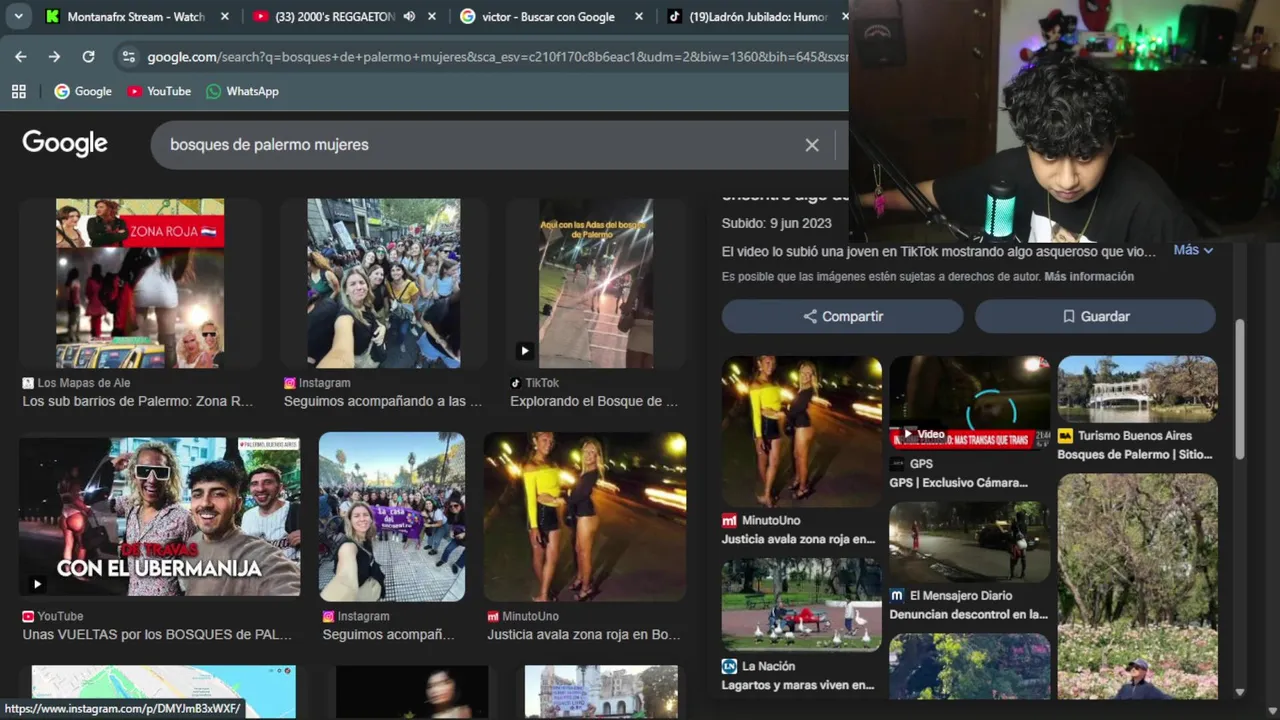This screenshot has width=1280, height=720.
Task: Open the WhatsApp bookmark
Action: [242, 91]
